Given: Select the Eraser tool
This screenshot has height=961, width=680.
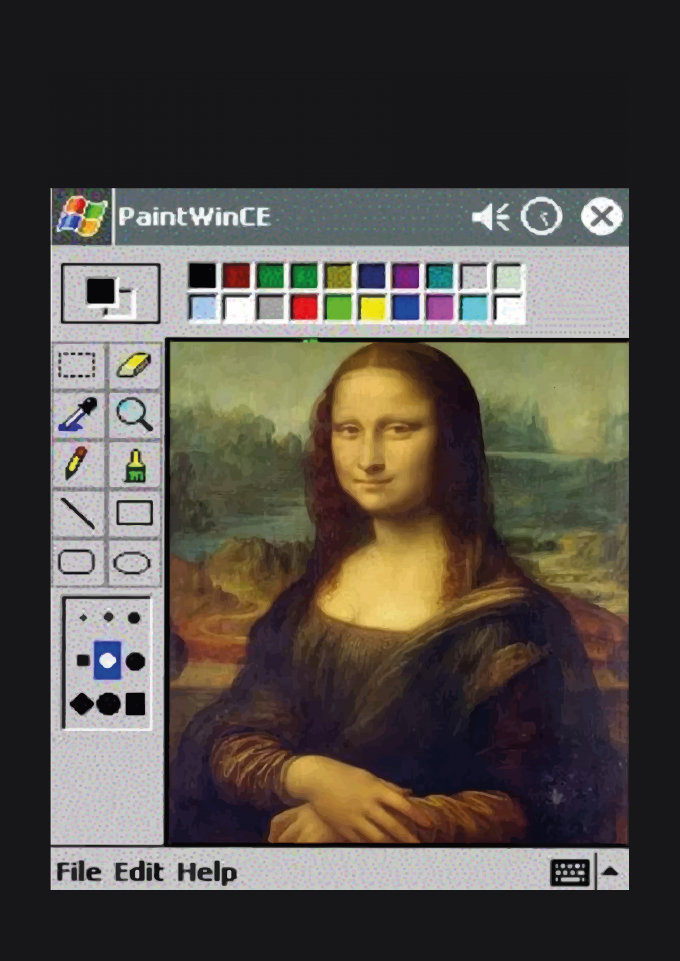Looking at the screenshot, I should click(134, 365).
